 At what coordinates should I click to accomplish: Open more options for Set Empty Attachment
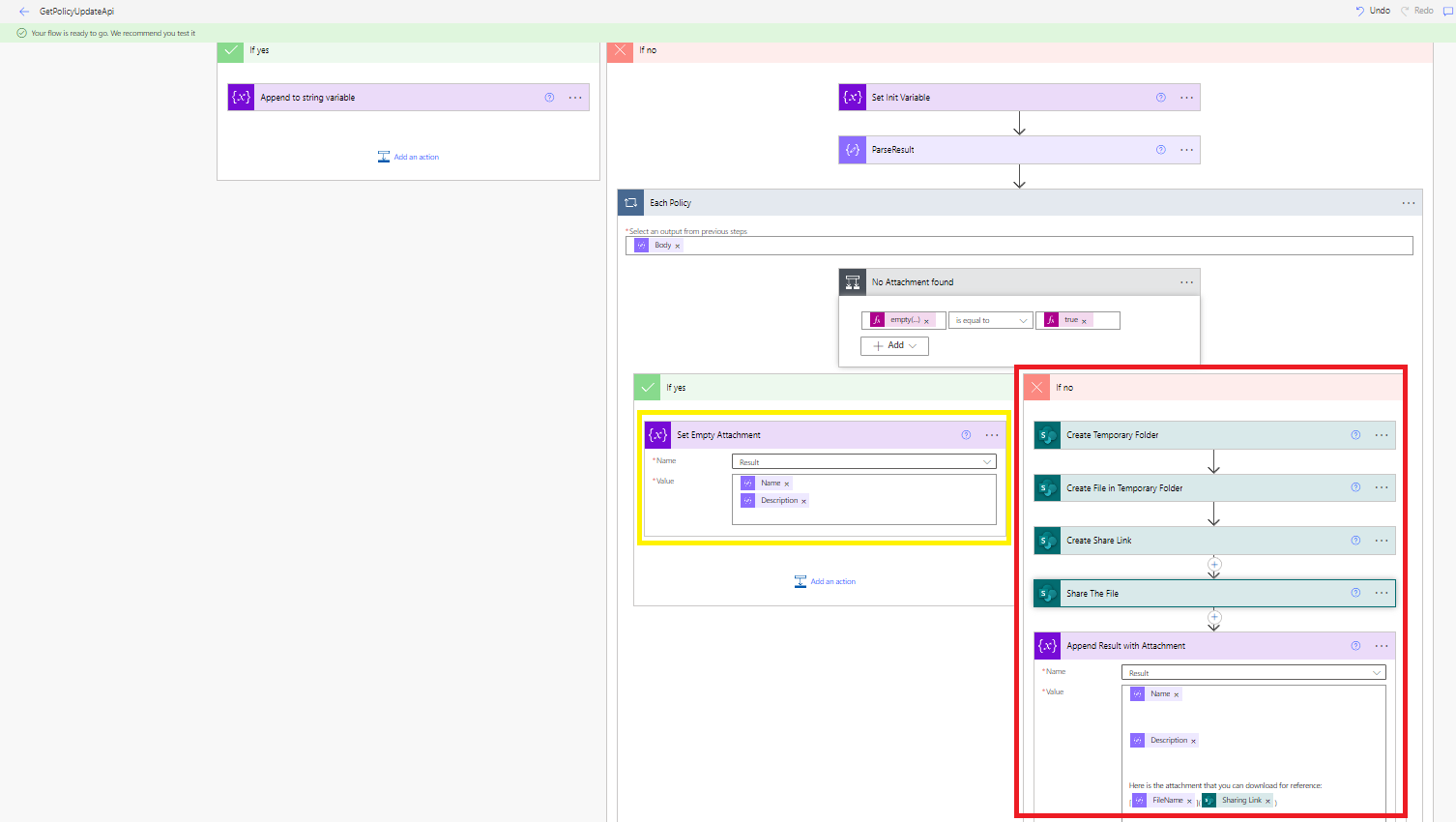pyautogui.click(x=992, y=435)
